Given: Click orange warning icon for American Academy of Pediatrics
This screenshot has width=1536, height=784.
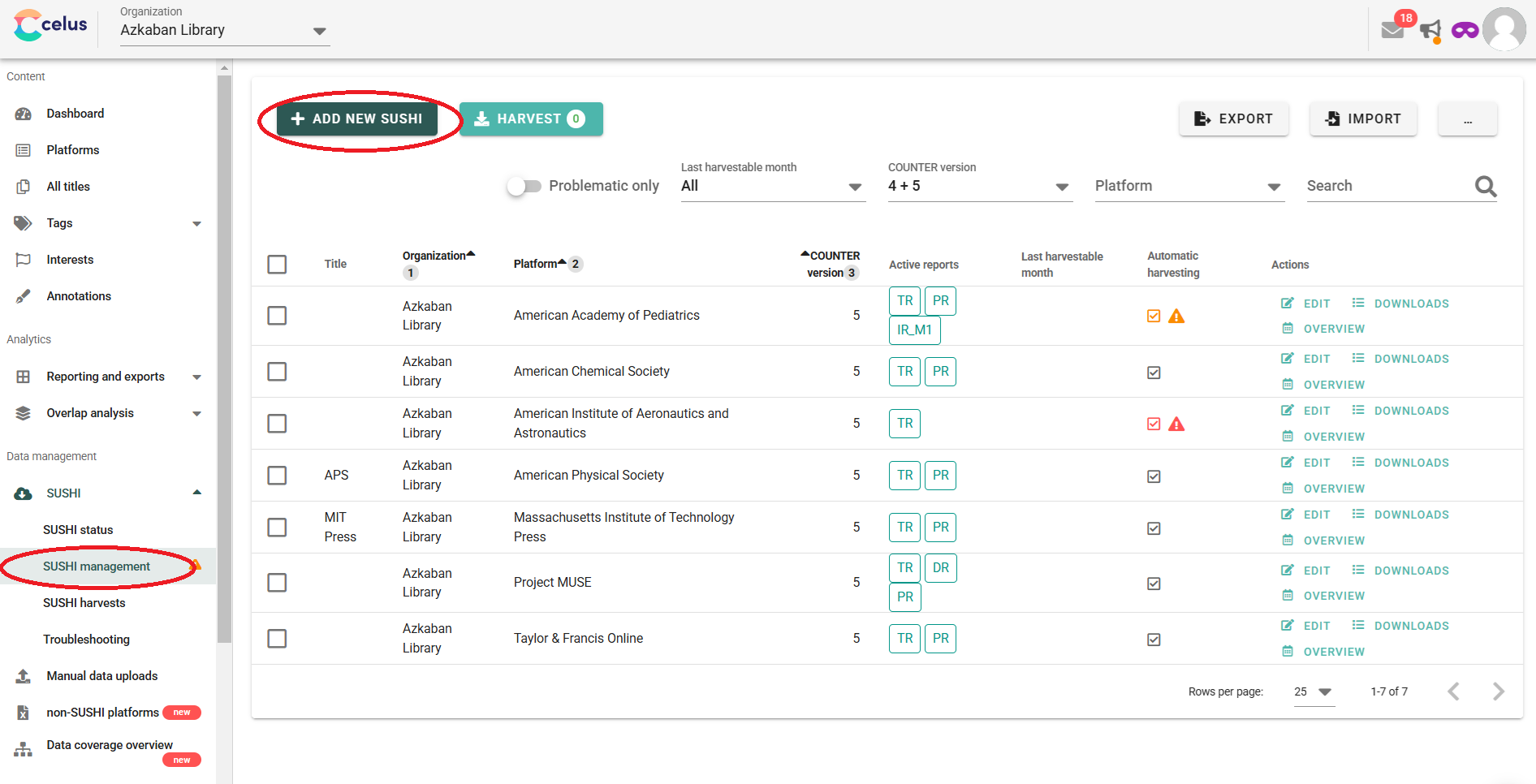Looking at the screenshot, I should [x=1176, y=317].
